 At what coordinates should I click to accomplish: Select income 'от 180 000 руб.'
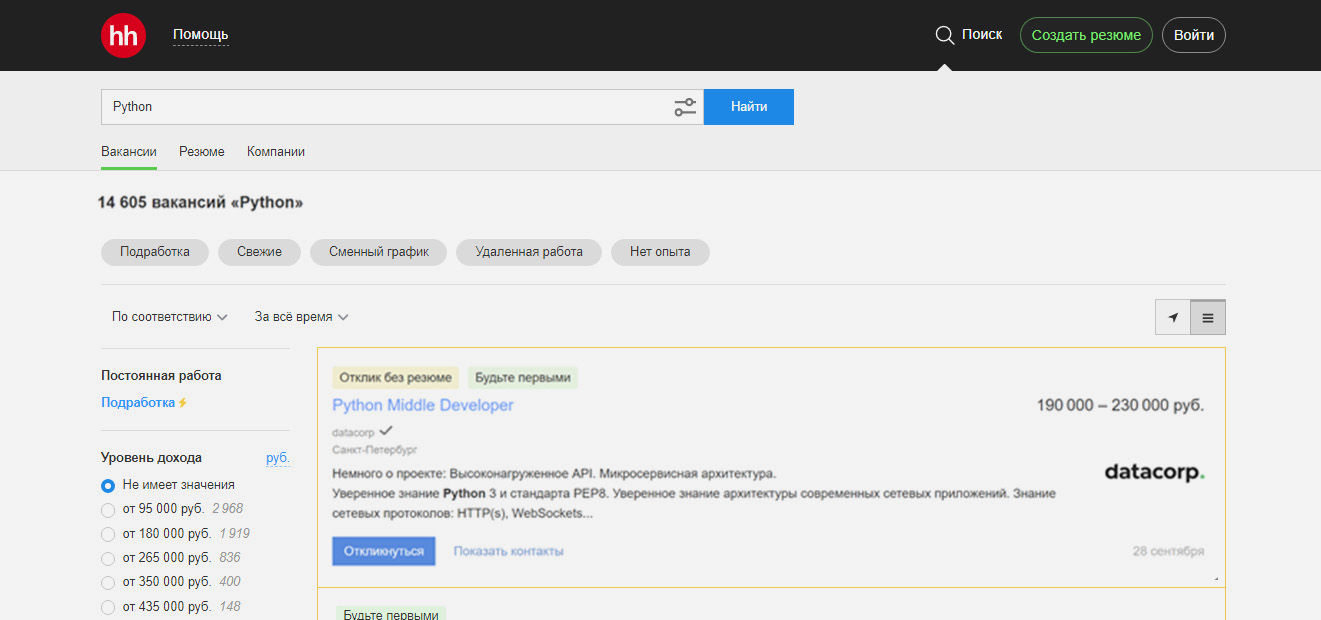click(x=108, y=534)
